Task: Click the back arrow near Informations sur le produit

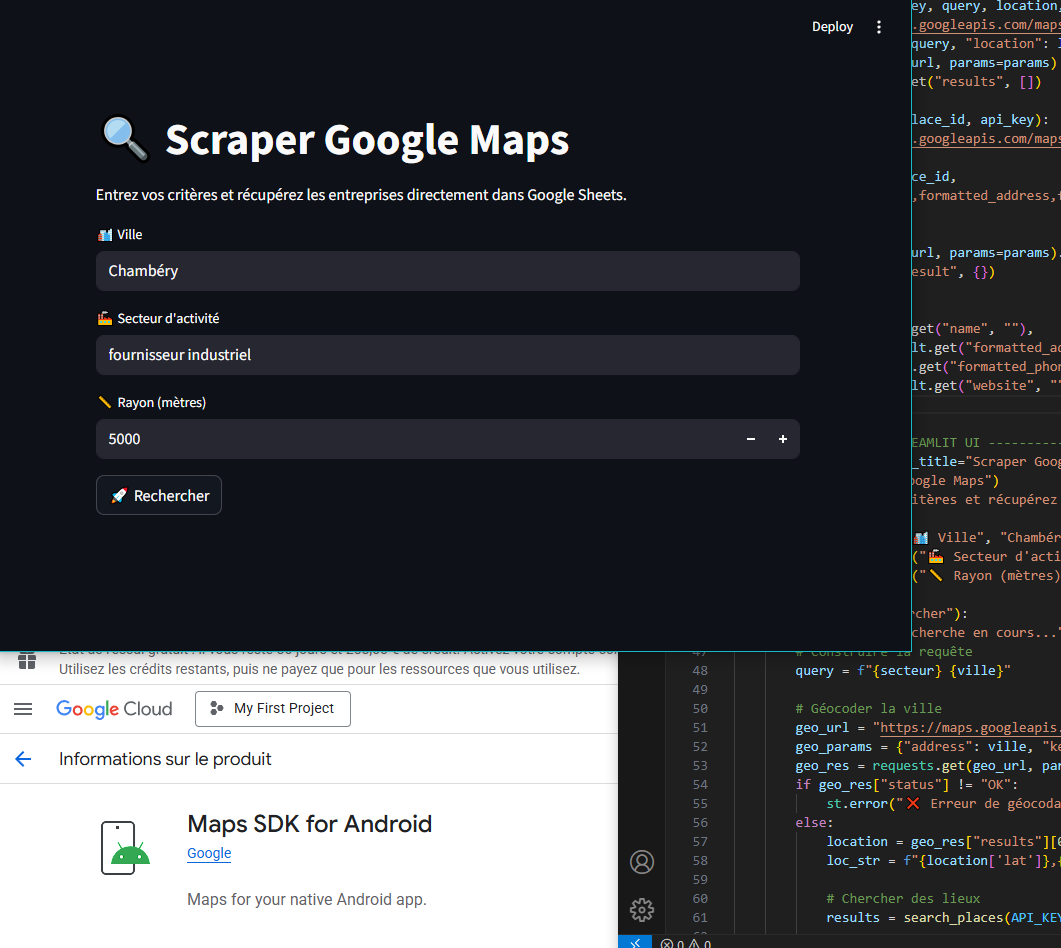Action: (x=23, y=759)
